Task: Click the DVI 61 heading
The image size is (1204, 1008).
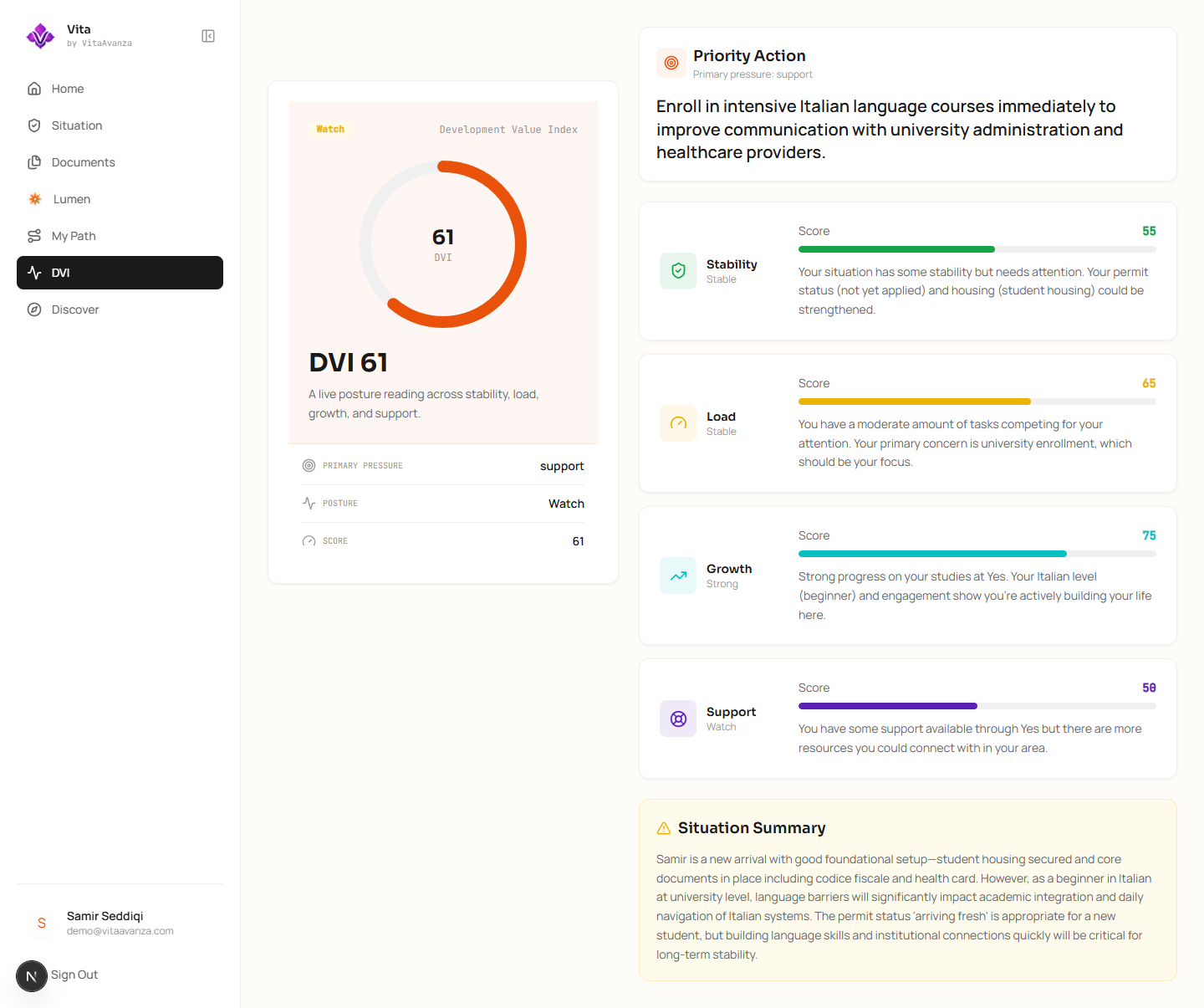Action: [x=348, y=362]
